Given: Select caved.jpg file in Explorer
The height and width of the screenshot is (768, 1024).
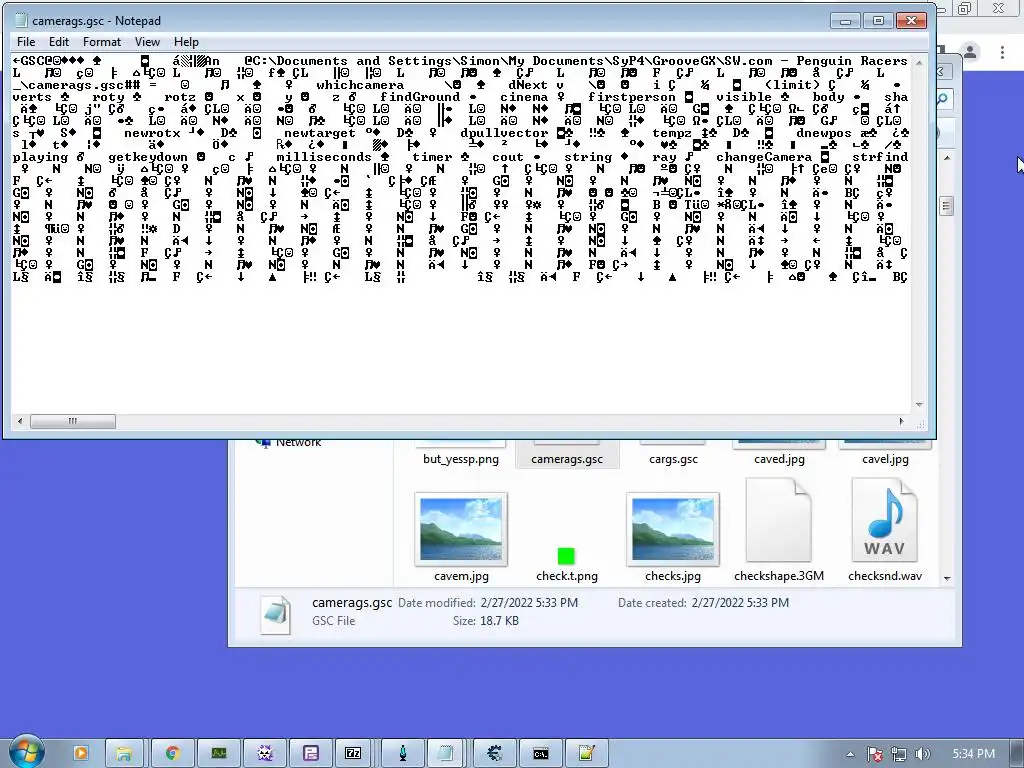Looking at the screenshot, I should [779, 459].
